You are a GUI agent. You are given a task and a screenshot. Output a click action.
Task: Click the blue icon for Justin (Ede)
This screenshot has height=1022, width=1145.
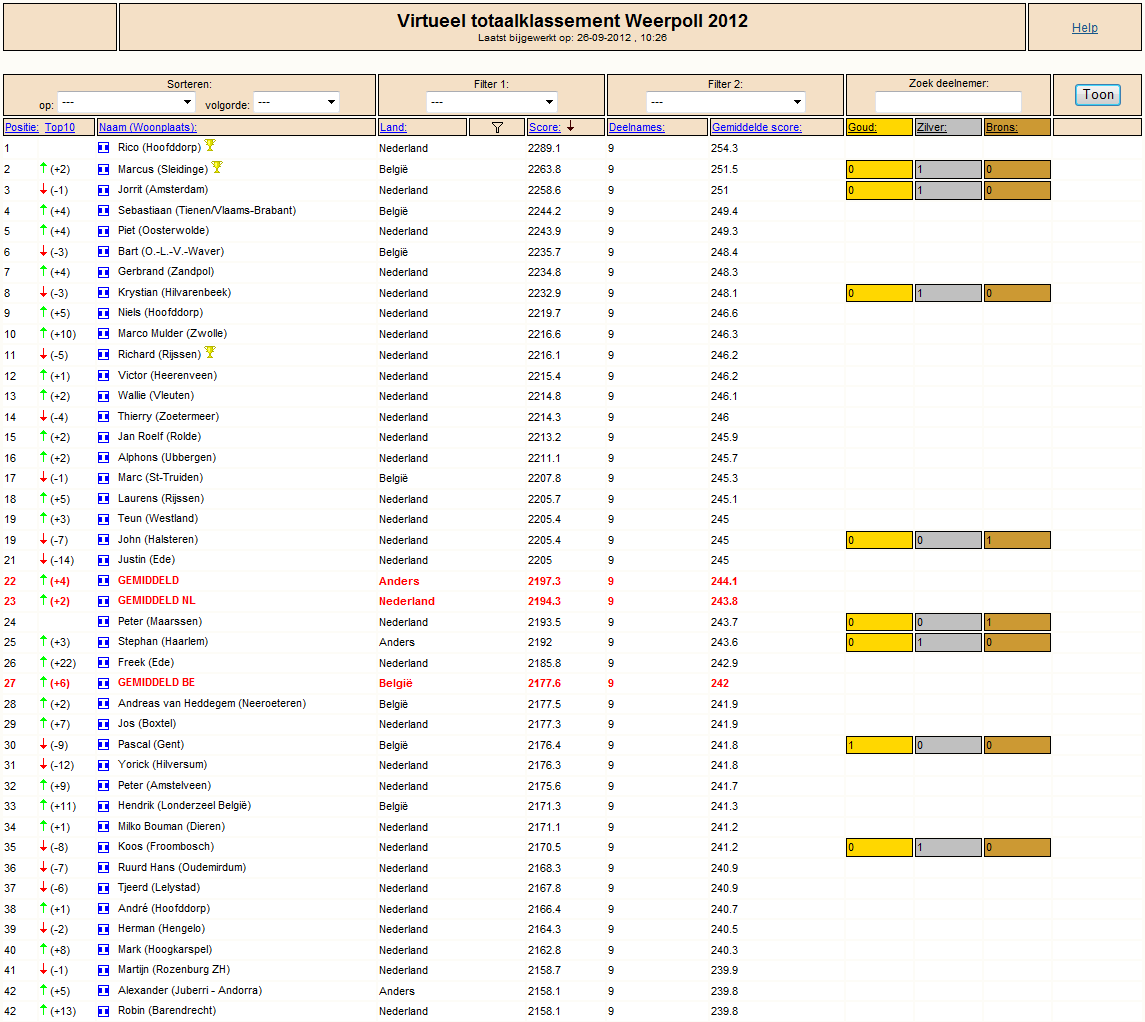[x=104, y=561]
